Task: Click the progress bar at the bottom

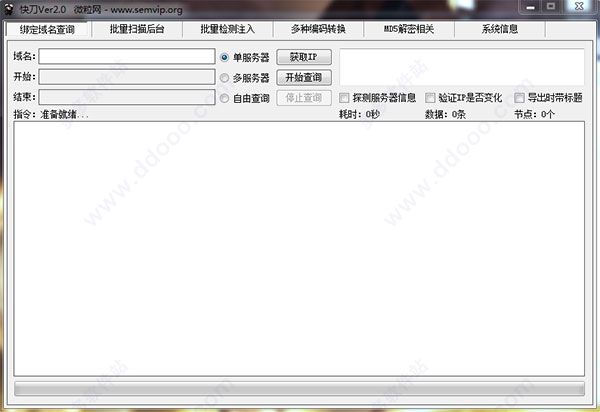Action: click(299, 389)
